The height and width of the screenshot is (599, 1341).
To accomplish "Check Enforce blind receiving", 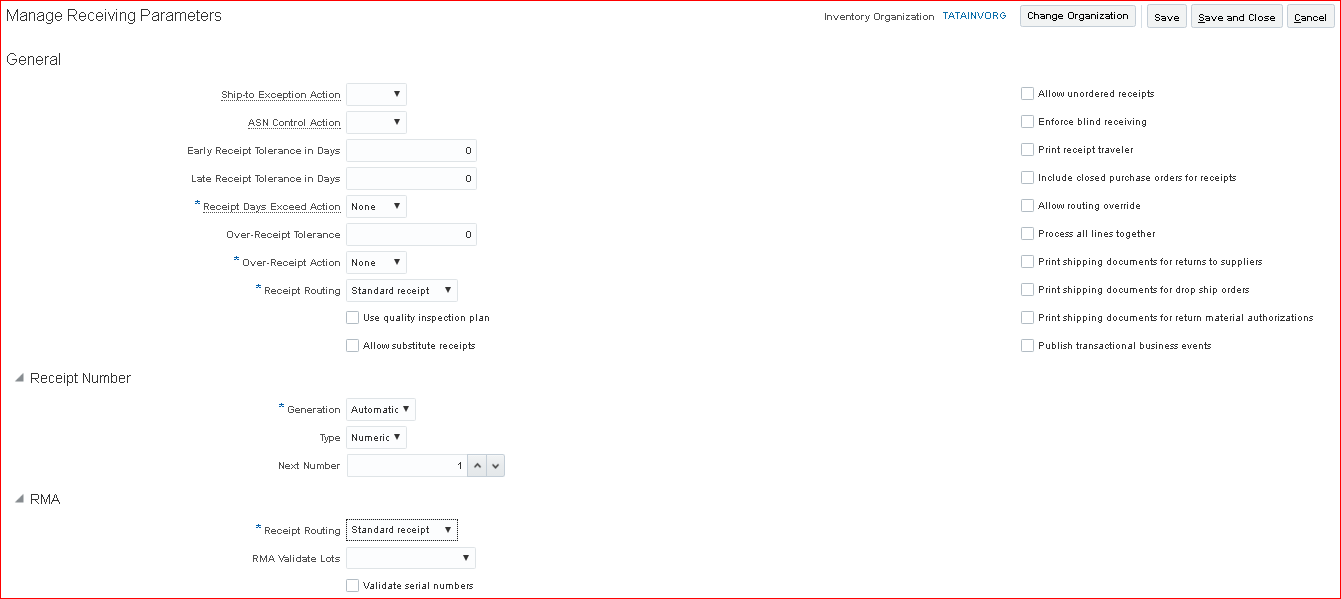I will pyautogui.click(x=1027, y=122).
